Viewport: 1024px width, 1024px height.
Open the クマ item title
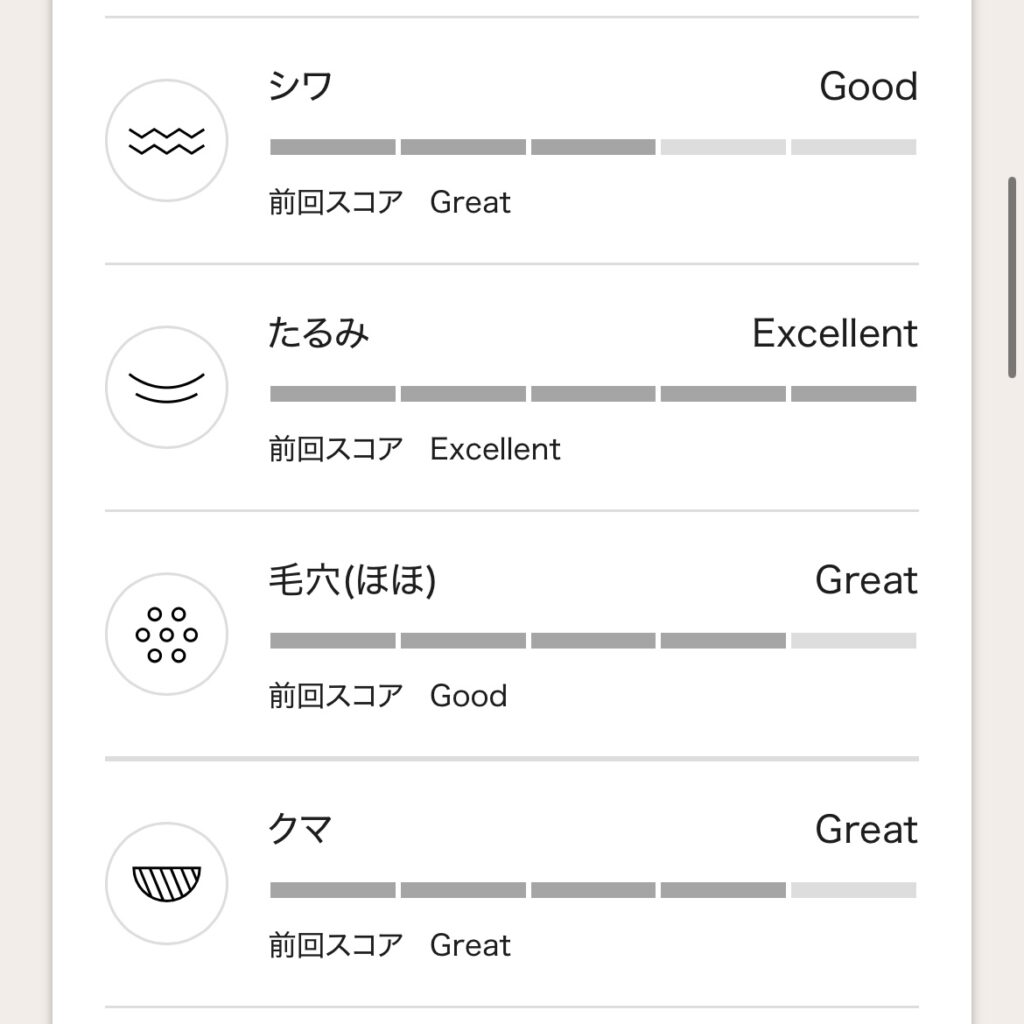point(300,829)
